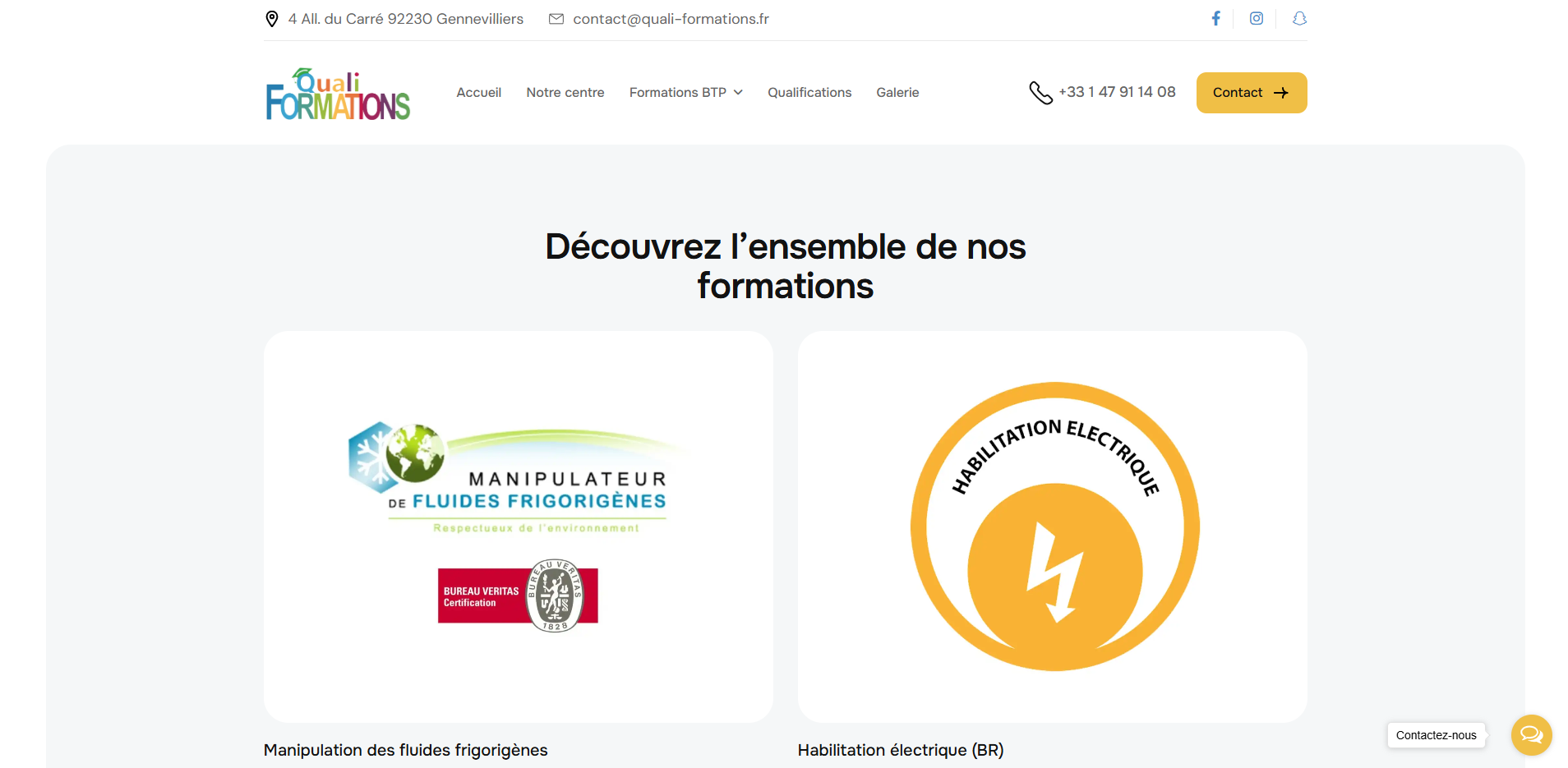Click the Découvrez l'ensemble de nos formations heading
Viewport: 1568px width, 768px height.
tap(785, 266)
